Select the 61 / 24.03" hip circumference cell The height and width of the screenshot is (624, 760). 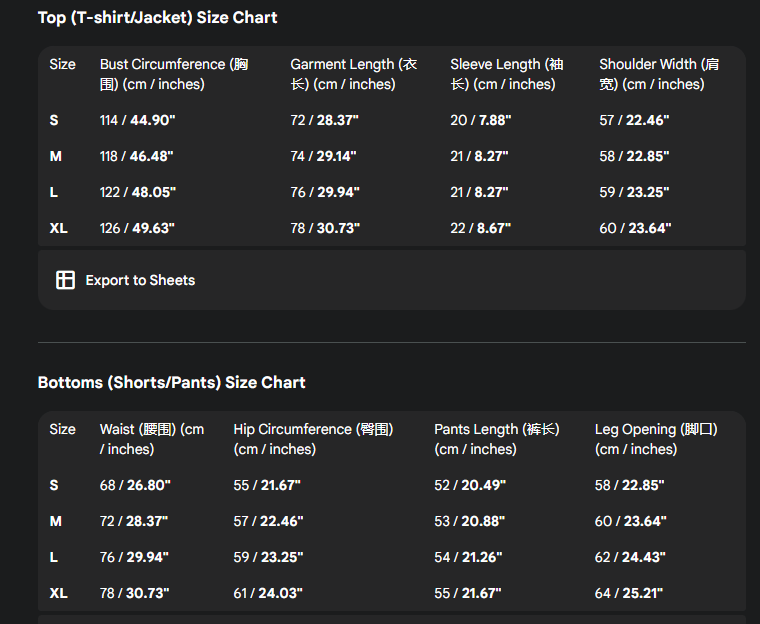coord(267,593)
